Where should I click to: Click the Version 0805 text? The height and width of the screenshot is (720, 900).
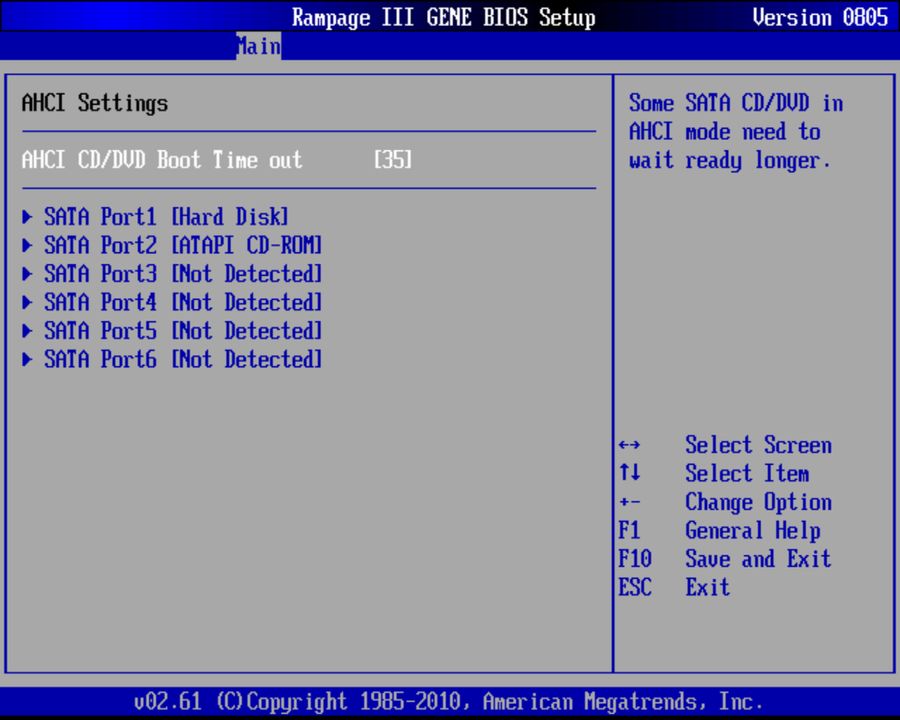click(x=820, y=17)
